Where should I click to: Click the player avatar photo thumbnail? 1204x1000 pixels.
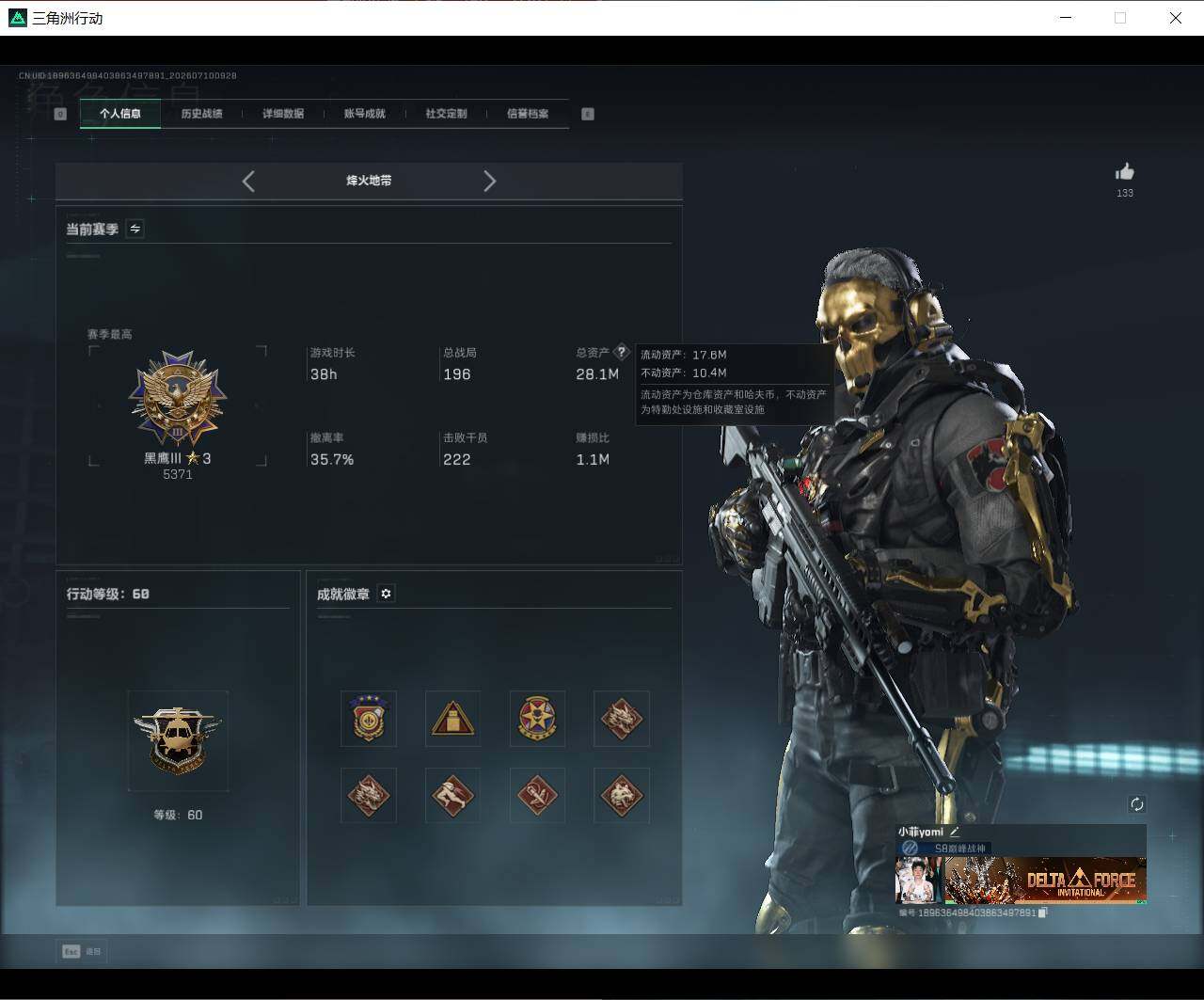click(x=919, y=881)
